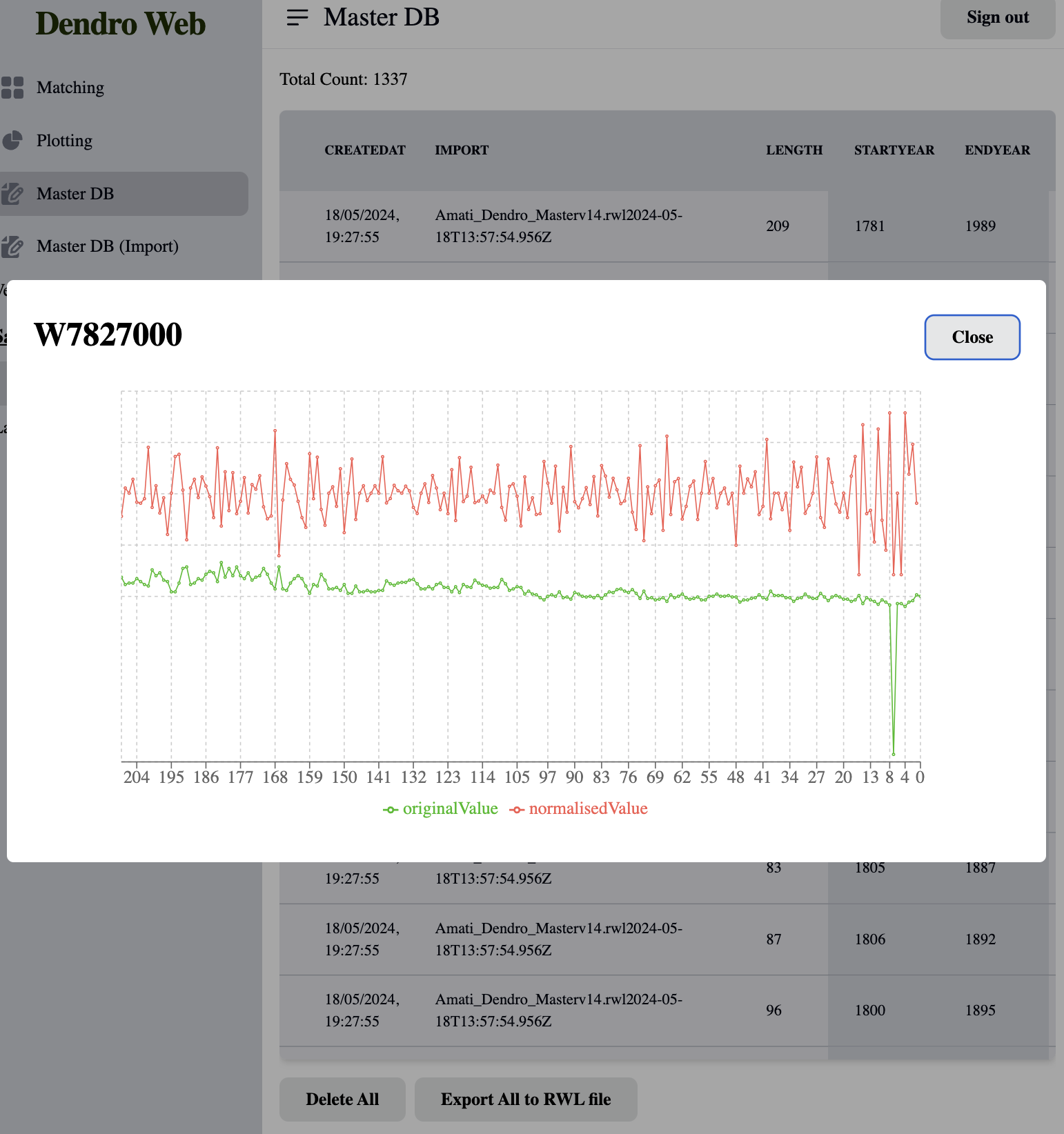
Task: Close the W7827000 chart dialog
Action: (x=972, y=337)
